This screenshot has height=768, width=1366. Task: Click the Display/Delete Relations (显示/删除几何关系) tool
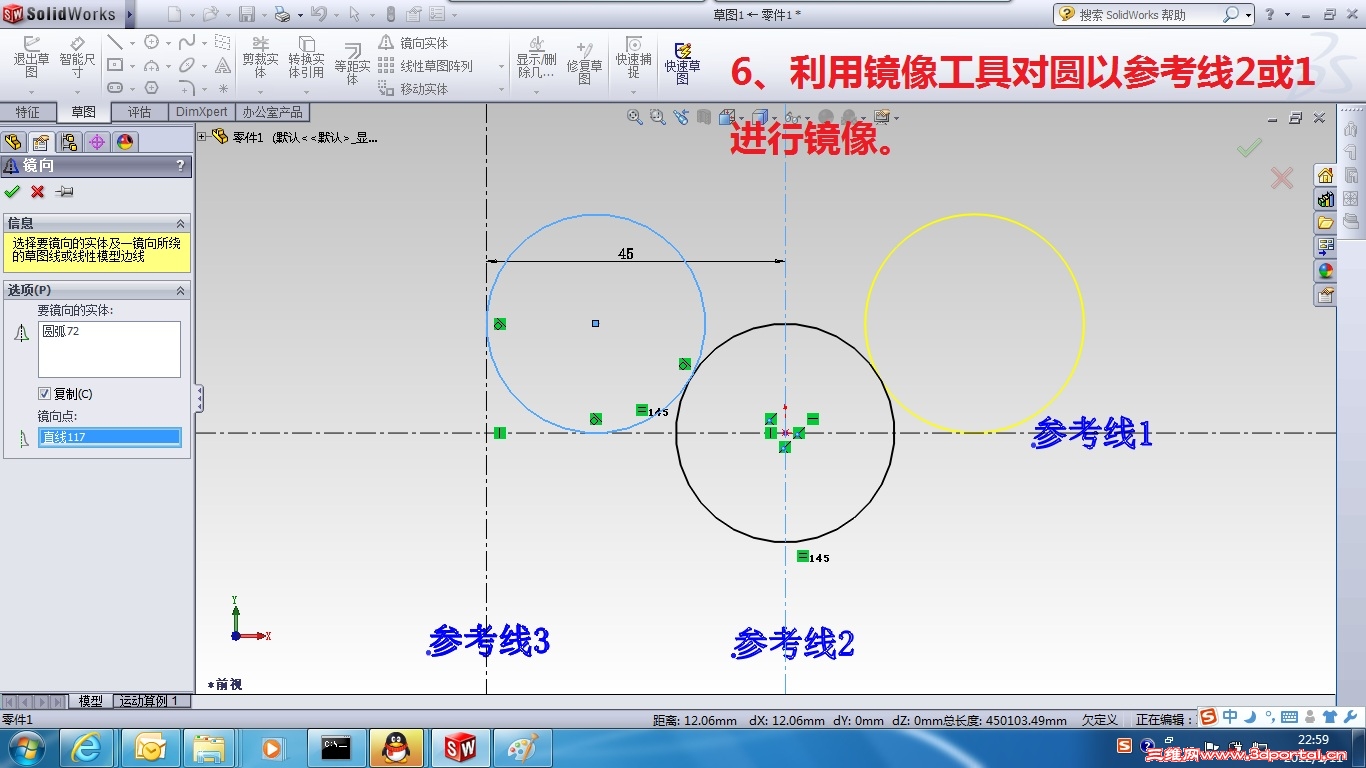click(536, 57)
